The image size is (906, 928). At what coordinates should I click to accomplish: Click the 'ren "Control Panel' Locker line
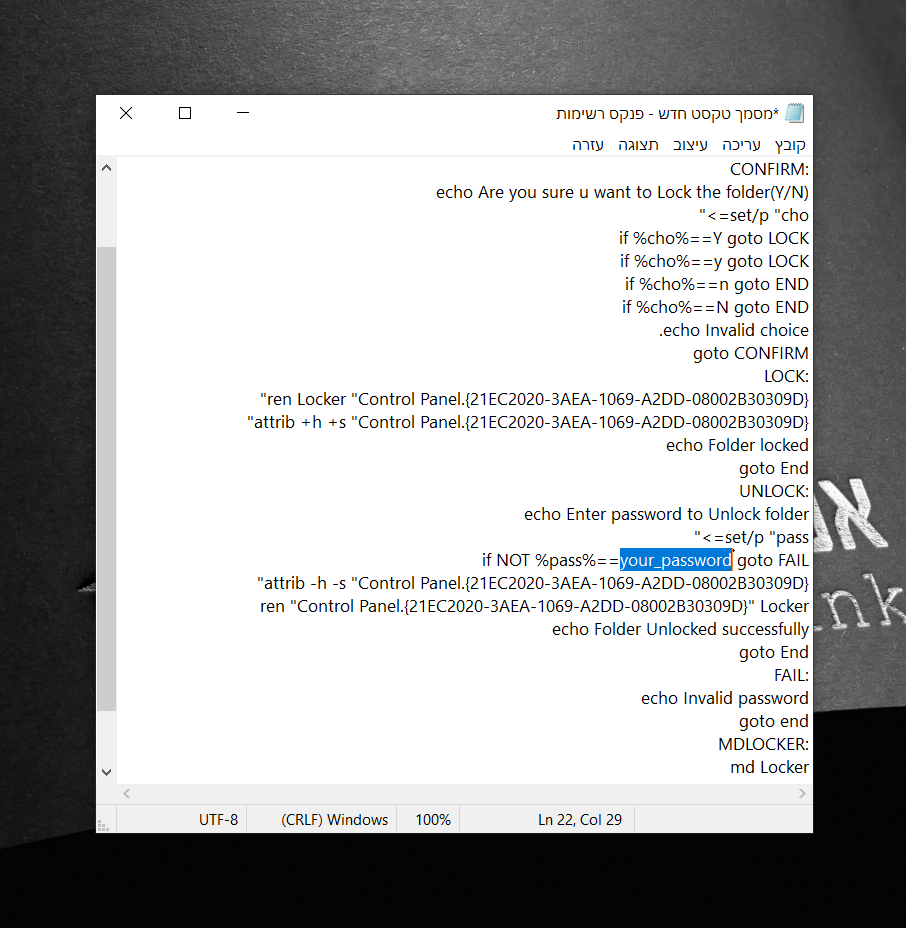[534, 607]
